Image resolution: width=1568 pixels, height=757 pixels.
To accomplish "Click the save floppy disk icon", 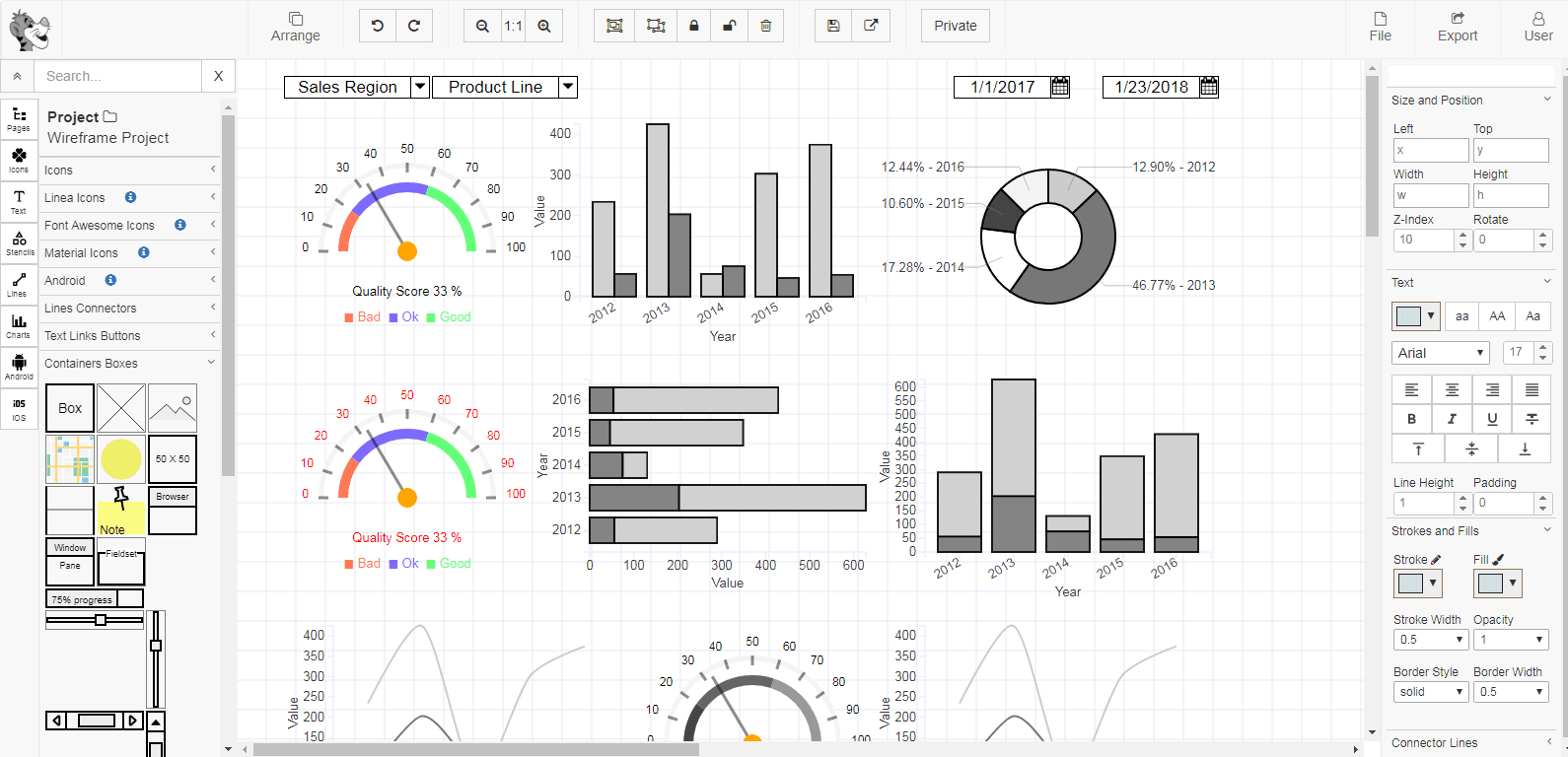I will tap(833, 26).
